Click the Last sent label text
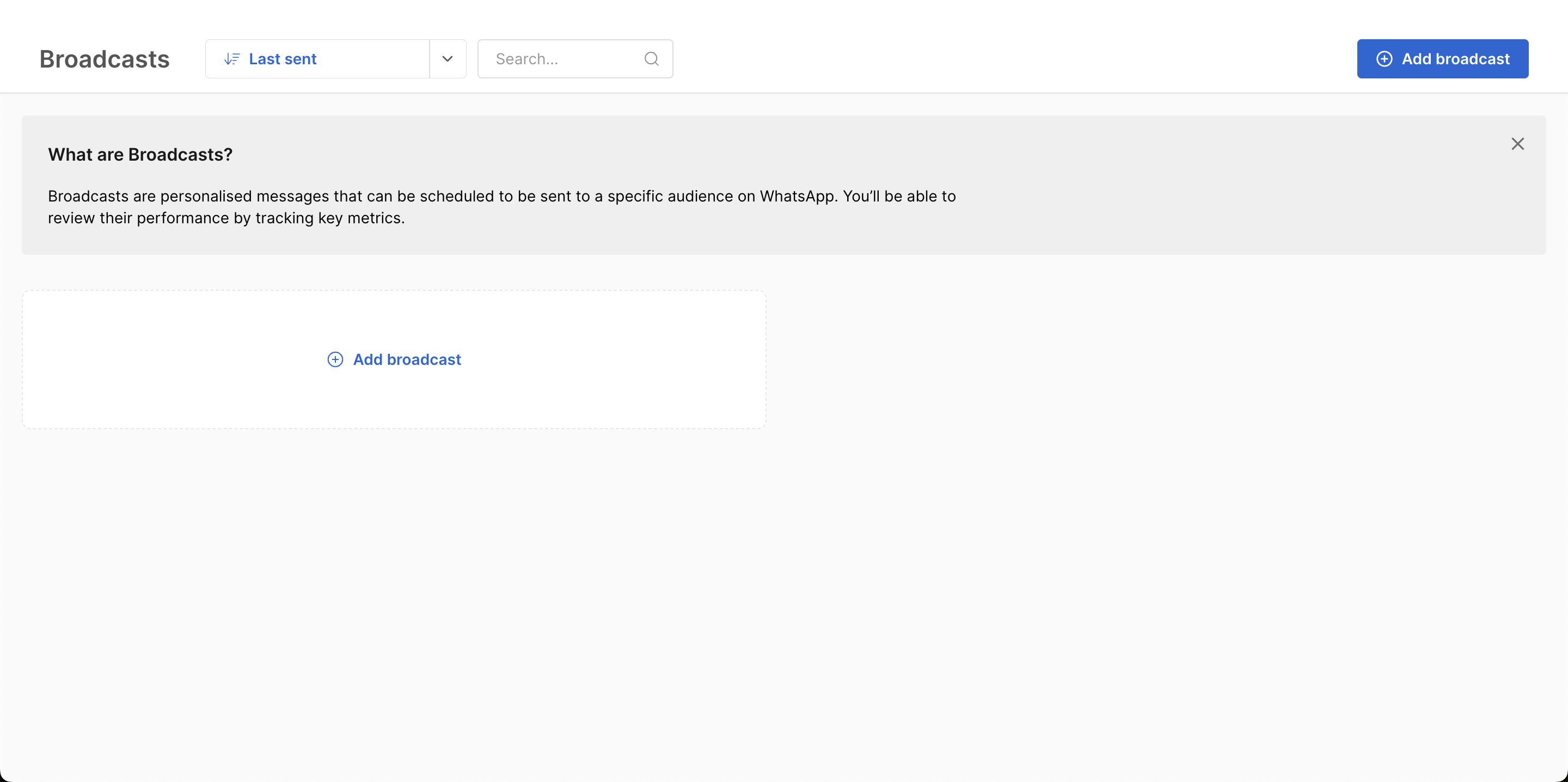This screenshot has height=782, width=1568. click(x=283, y=59)
